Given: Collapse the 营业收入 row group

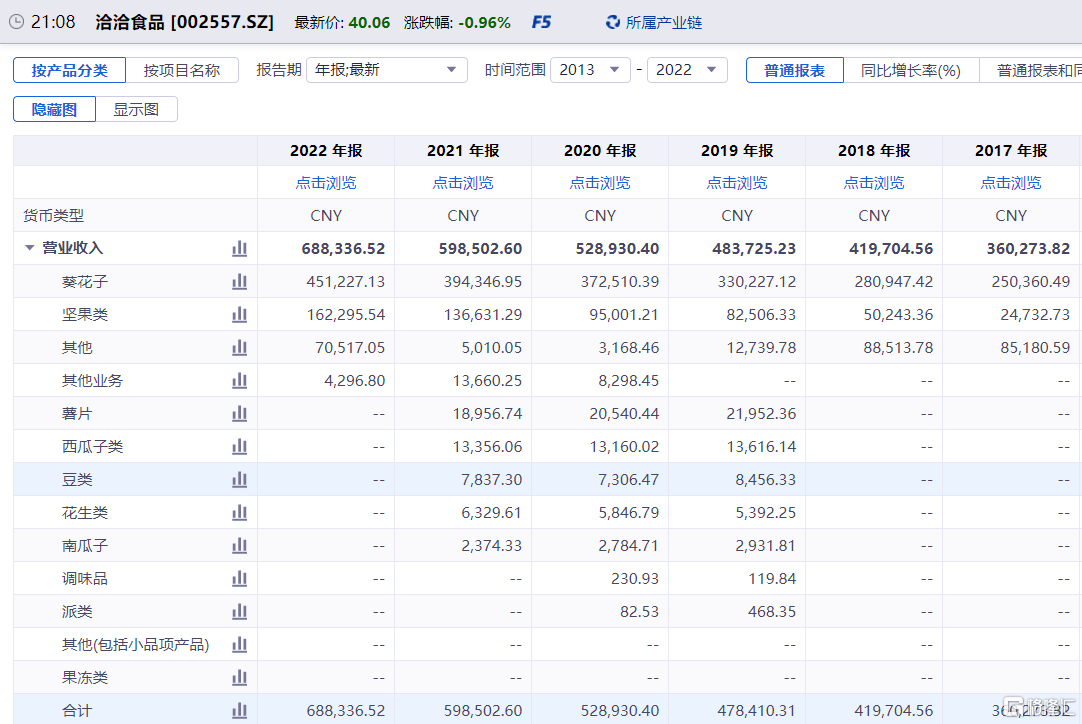Looking at the screenshot, I should [x=30, y=248].
